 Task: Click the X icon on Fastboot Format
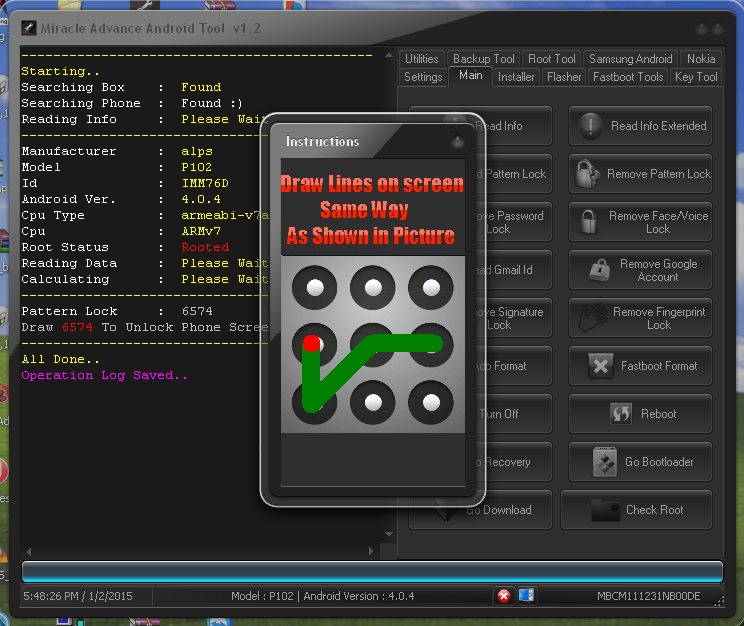pos(601,366)
